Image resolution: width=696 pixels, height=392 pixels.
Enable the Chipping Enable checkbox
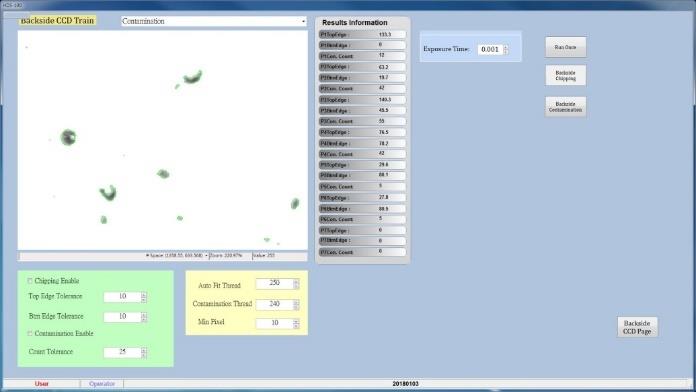(30, 281)
